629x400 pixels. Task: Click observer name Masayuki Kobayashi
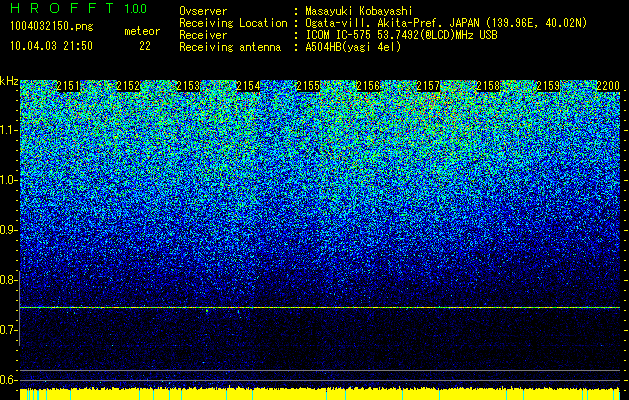[359, 11]
